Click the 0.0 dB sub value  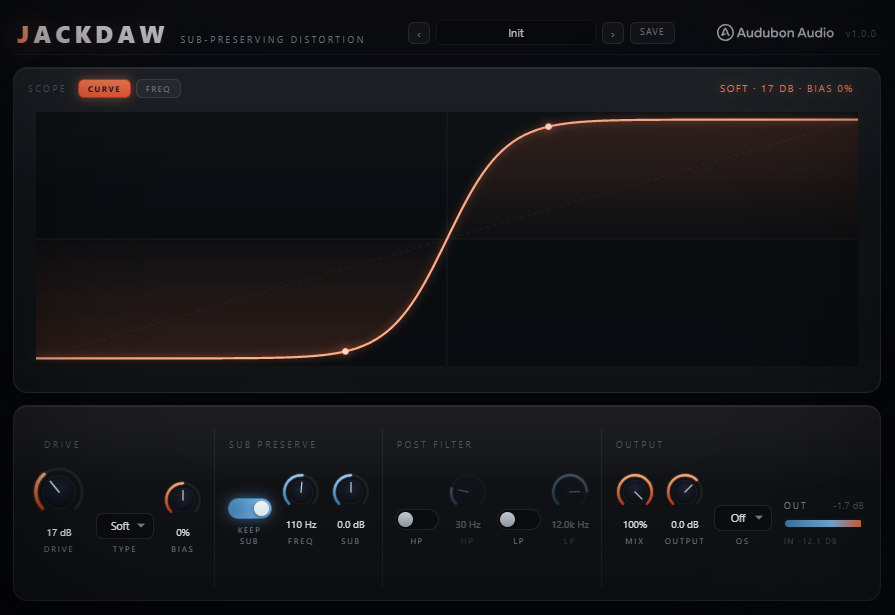350,524
